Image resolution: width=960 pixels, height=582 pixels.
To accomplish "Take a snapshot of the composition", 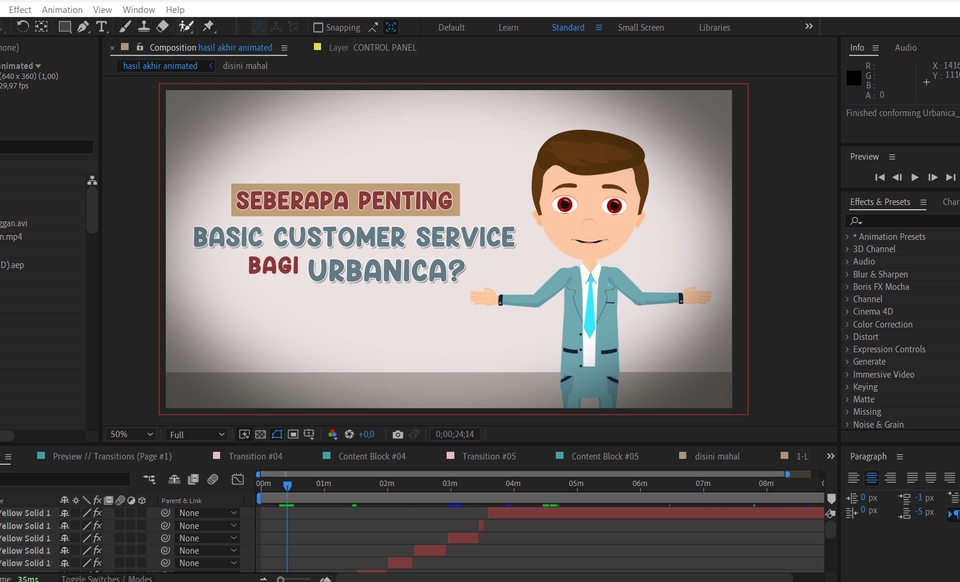I will pos(398,434).
